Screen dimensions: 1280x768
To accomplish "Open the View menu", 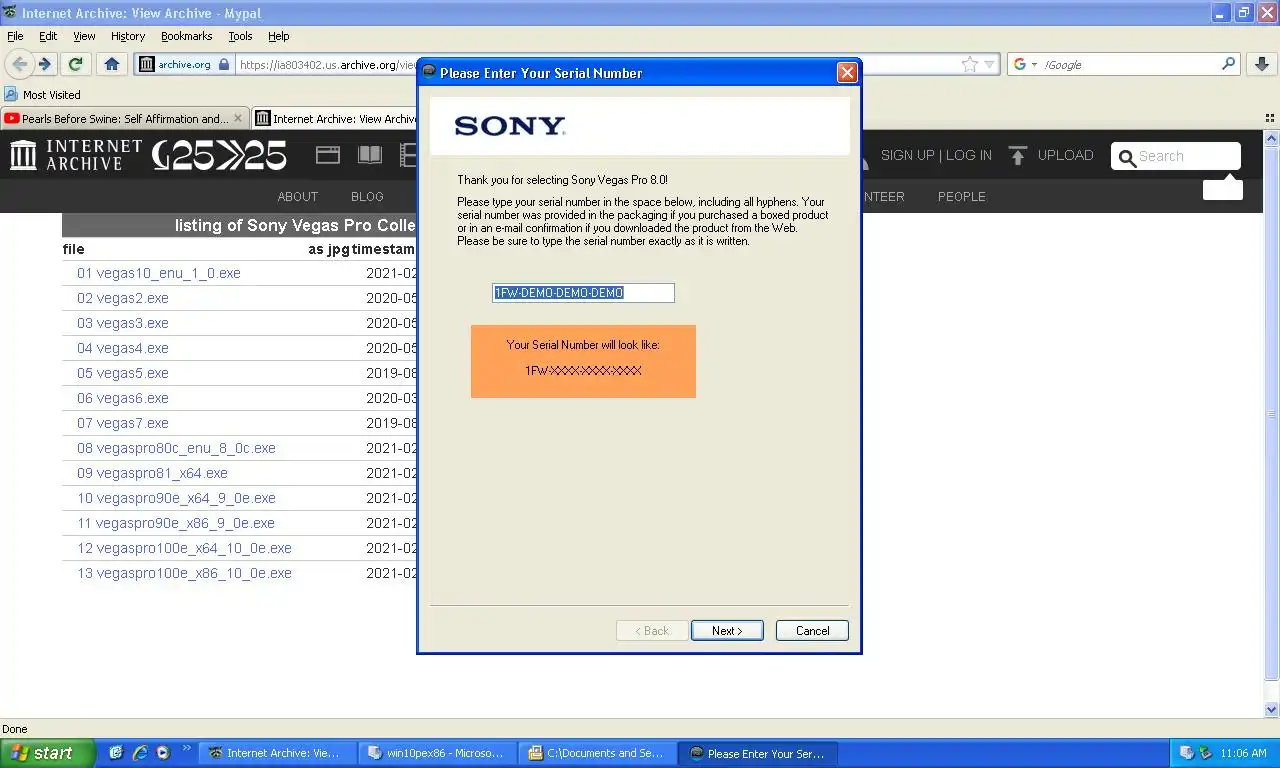I will pos(84,36).
